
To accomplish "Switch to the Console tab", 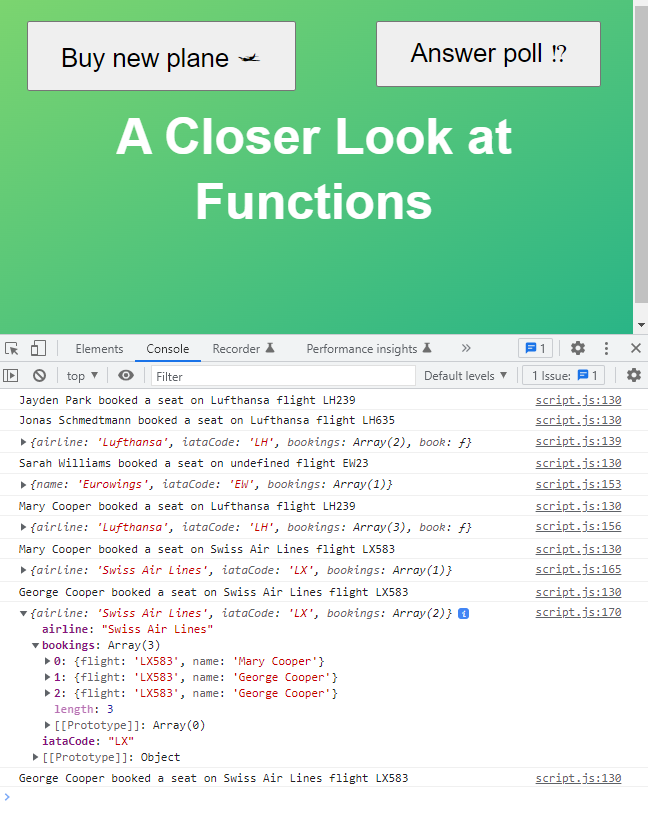I will pos(167,349).
